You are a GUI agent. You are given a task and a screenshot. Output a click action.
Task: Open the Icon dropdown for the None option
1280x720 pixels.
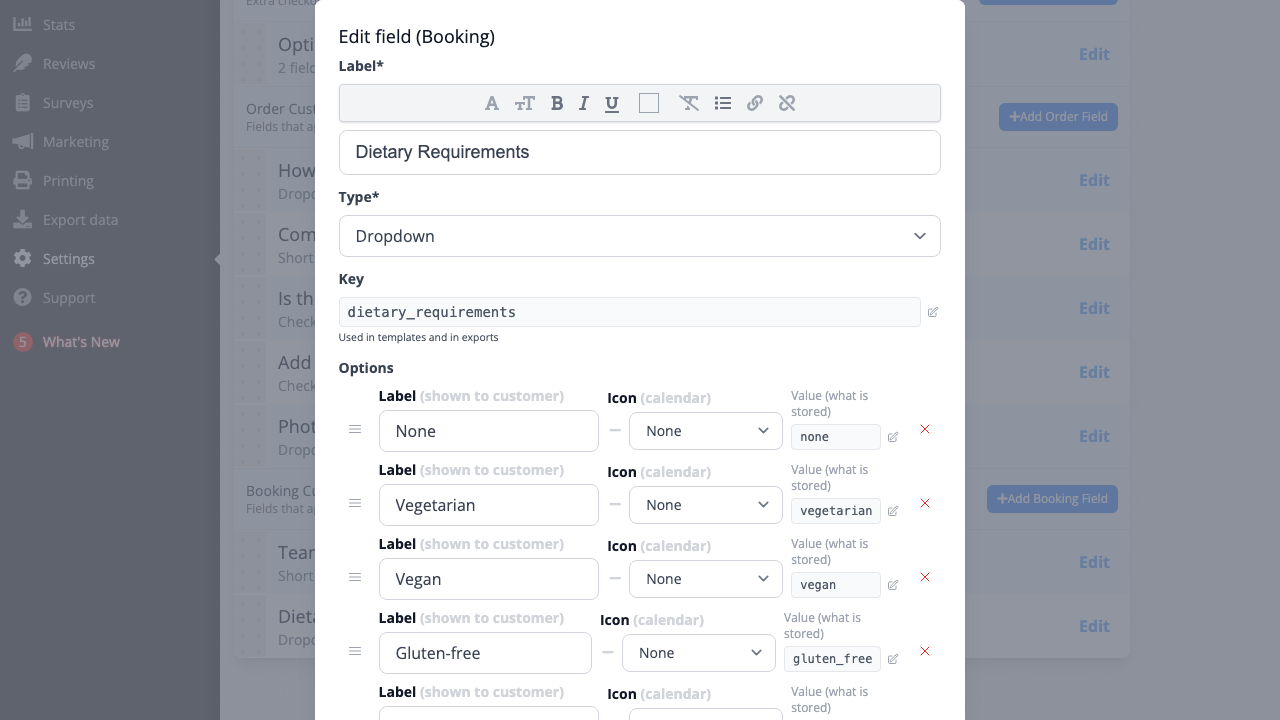tap(706, 431)
